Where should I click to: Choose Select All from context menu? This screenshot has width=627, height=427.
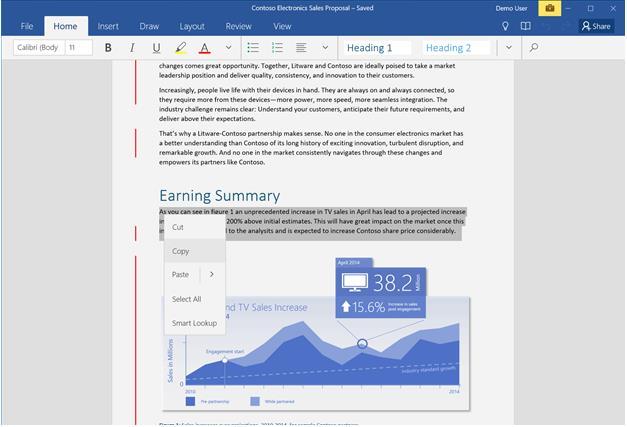pos(195,299)
